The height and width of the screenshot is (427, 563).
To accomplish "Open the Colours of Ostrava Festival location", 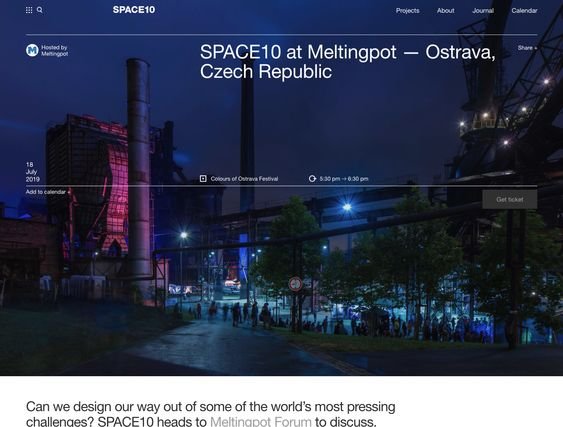I will pyautogui.click(x=244, y=179).
